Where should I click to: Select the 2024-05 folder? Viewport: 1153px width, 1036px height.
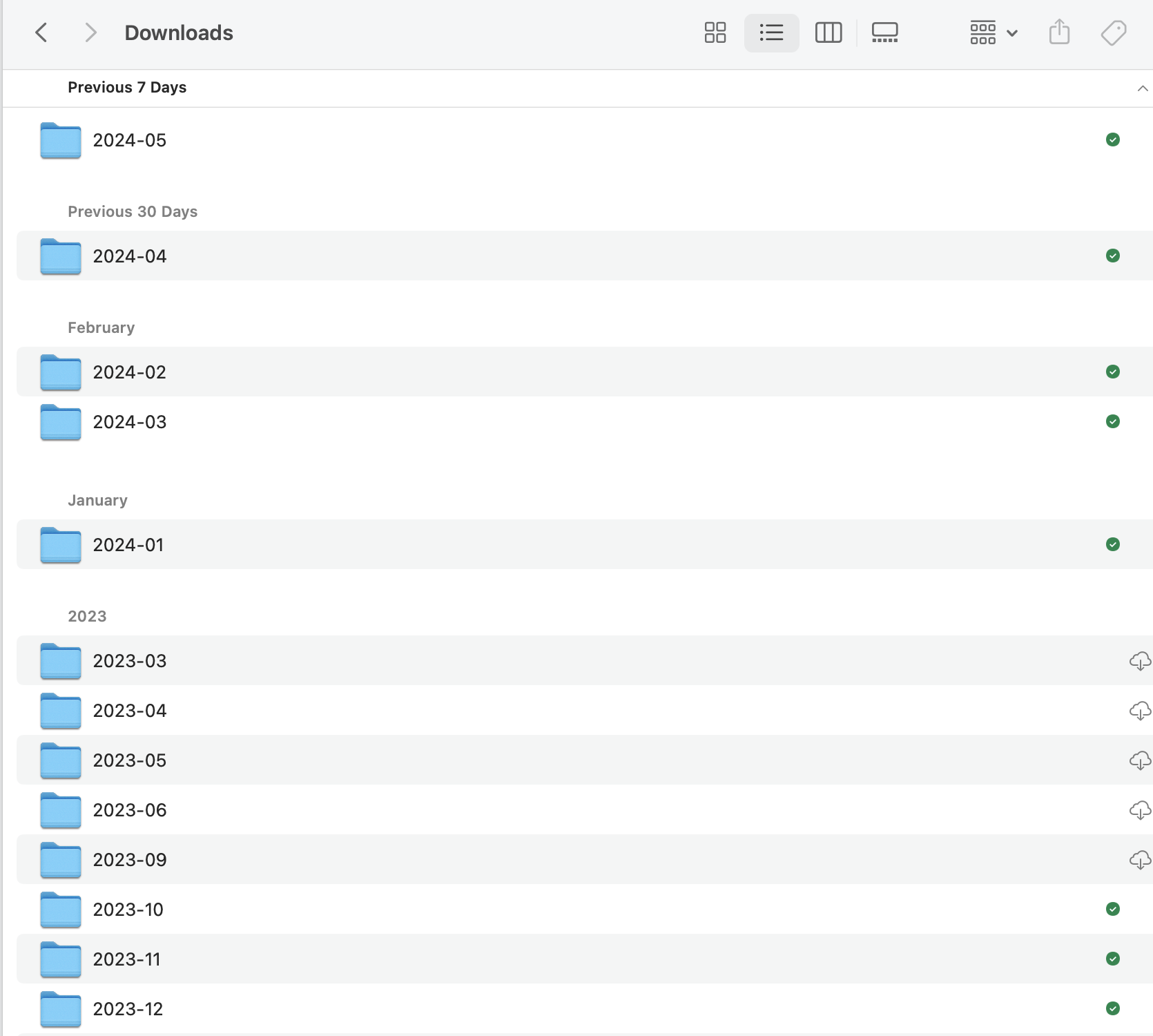click(130, 140)
